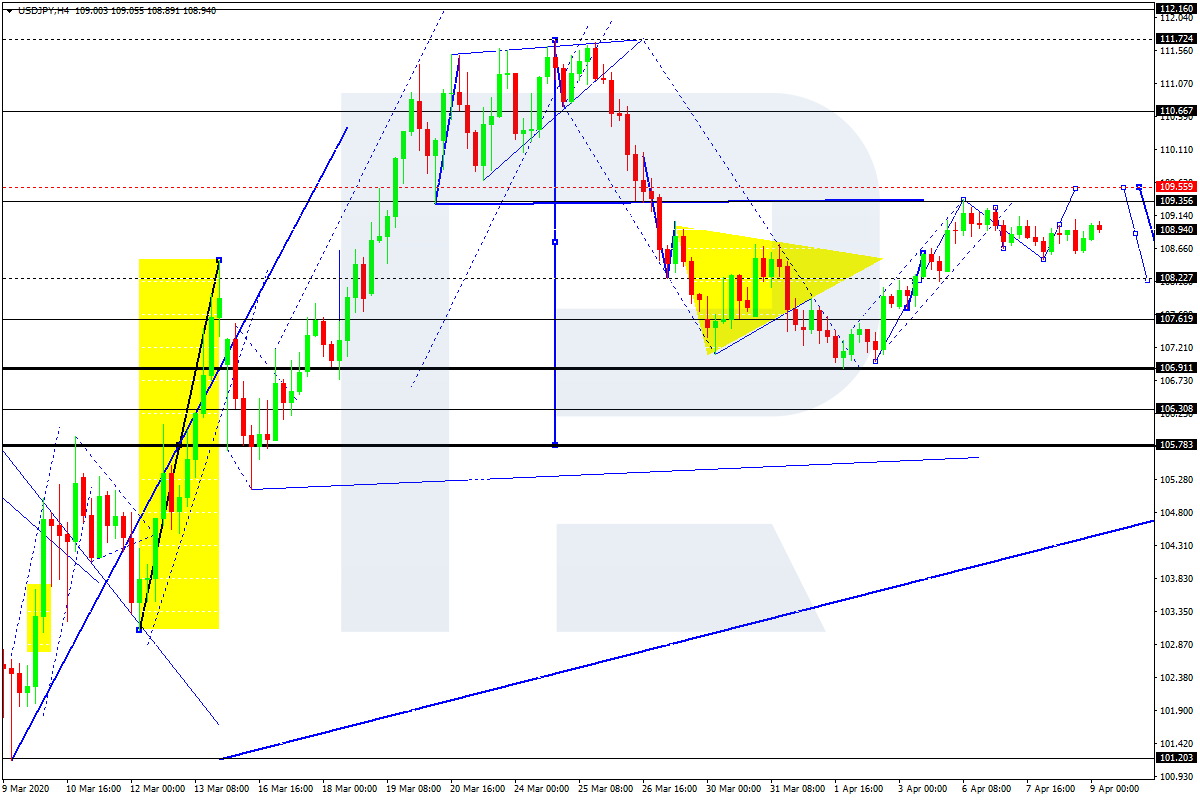Image resolution: width=1200 pixels, height=800 pixels.
Task: Click the 9 Apr 00:00 time label
Action: 1117,789
